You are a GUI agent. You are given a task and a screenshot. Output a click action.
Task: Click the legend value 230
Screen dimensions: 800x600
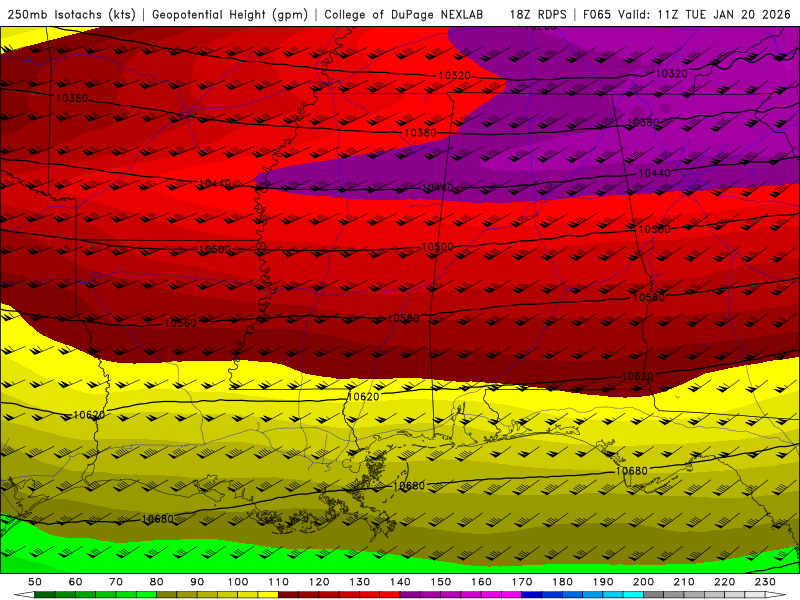[765, 582]
